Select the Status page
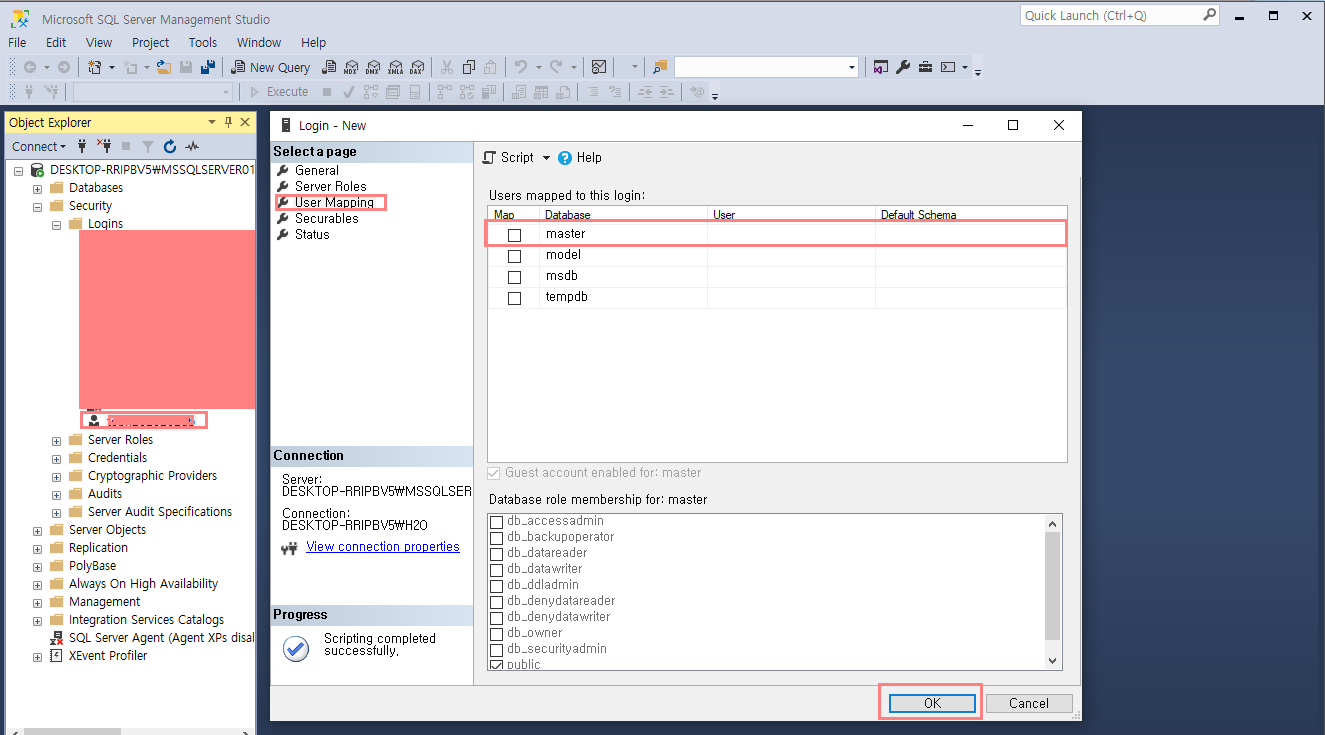1325x735 pixels. point(312,234)
